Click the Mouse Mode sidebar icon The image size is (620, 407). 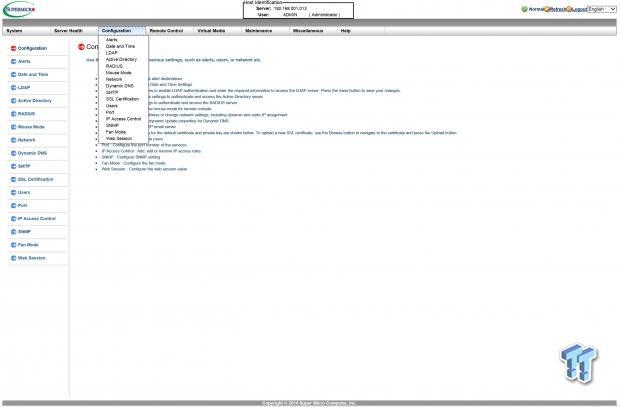point(13,127)
